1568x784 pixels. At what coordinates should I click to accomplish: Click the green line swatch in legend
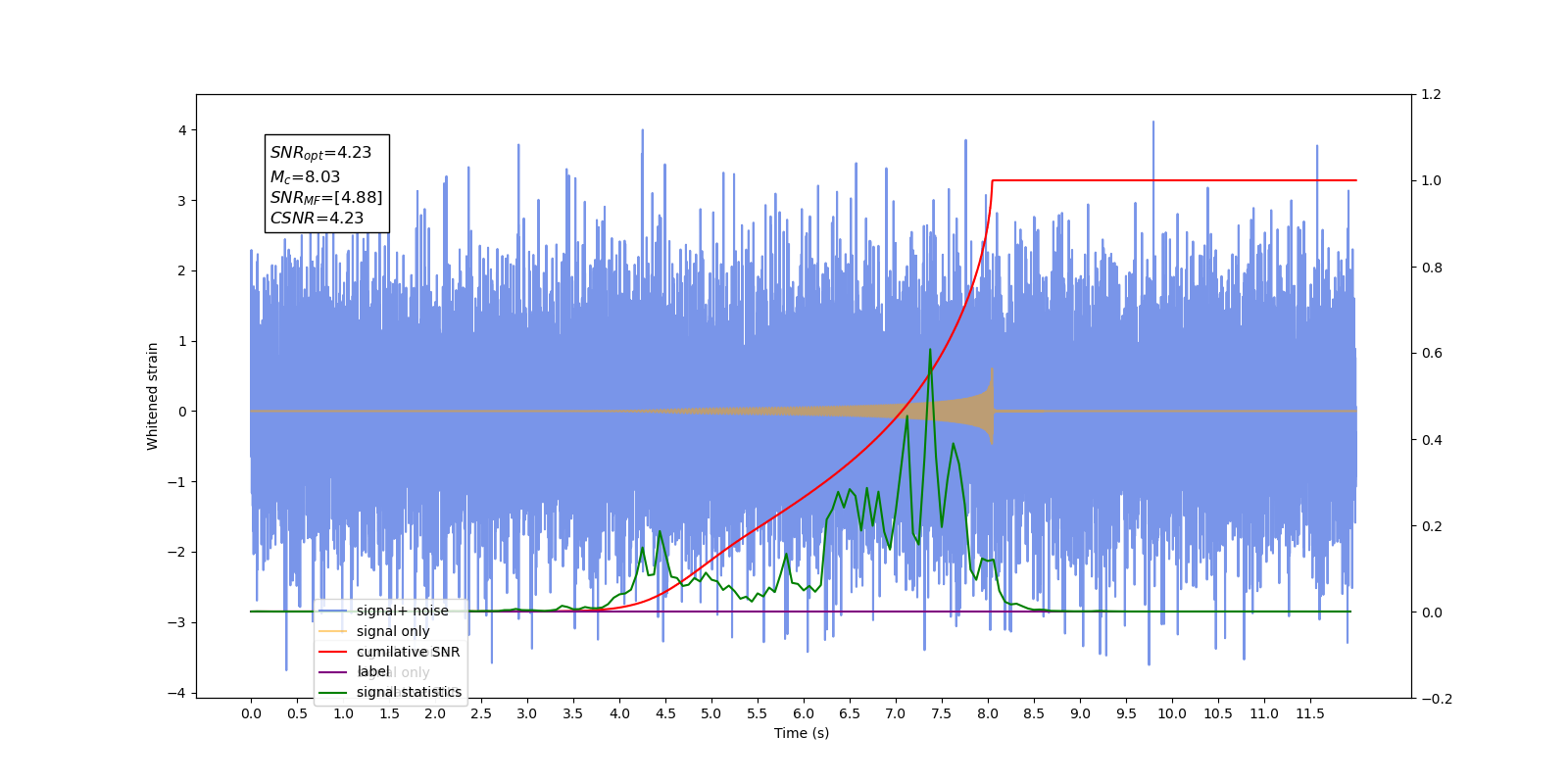(333, 692)
